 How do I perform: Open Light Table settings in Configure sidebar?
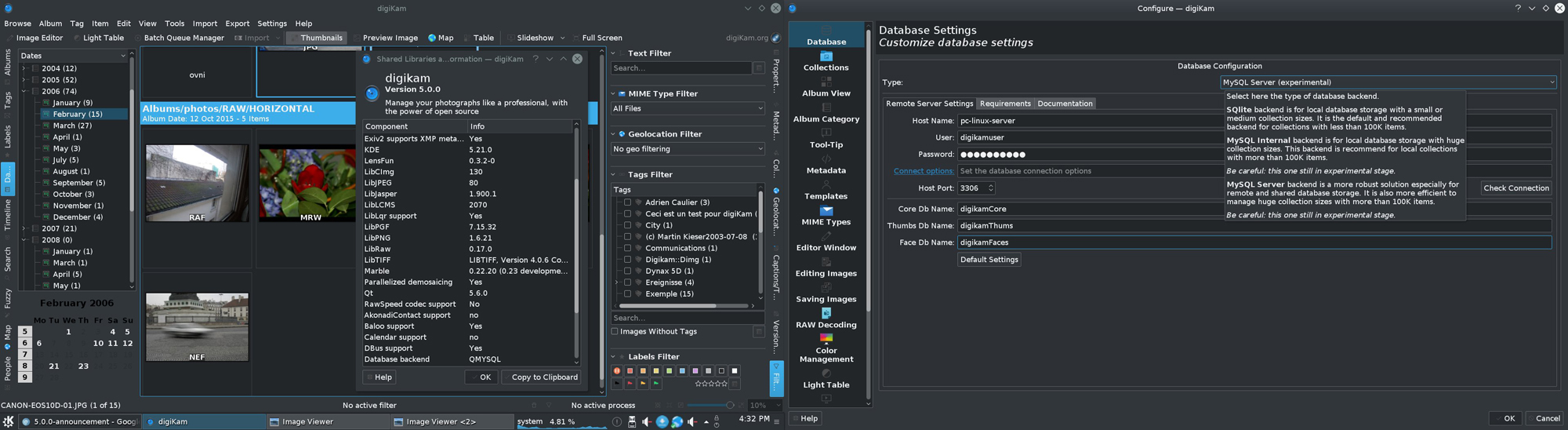click(x=826, y=380)
